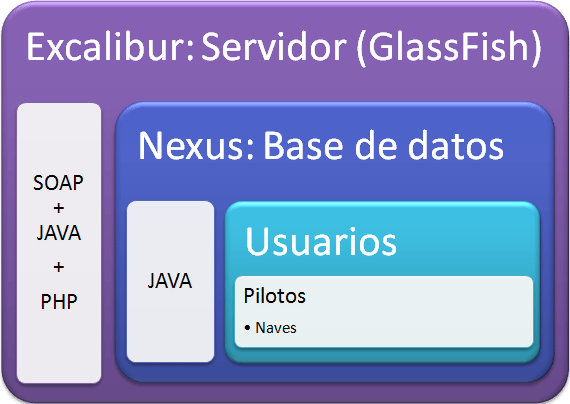Select the Pilotos label

coord(274,296)
